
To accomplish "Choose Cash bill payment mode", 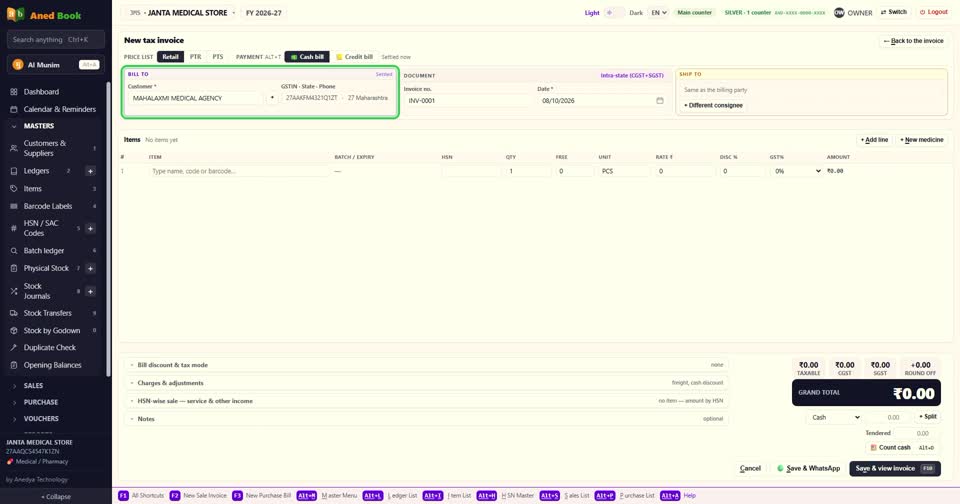I will point(307,57).
